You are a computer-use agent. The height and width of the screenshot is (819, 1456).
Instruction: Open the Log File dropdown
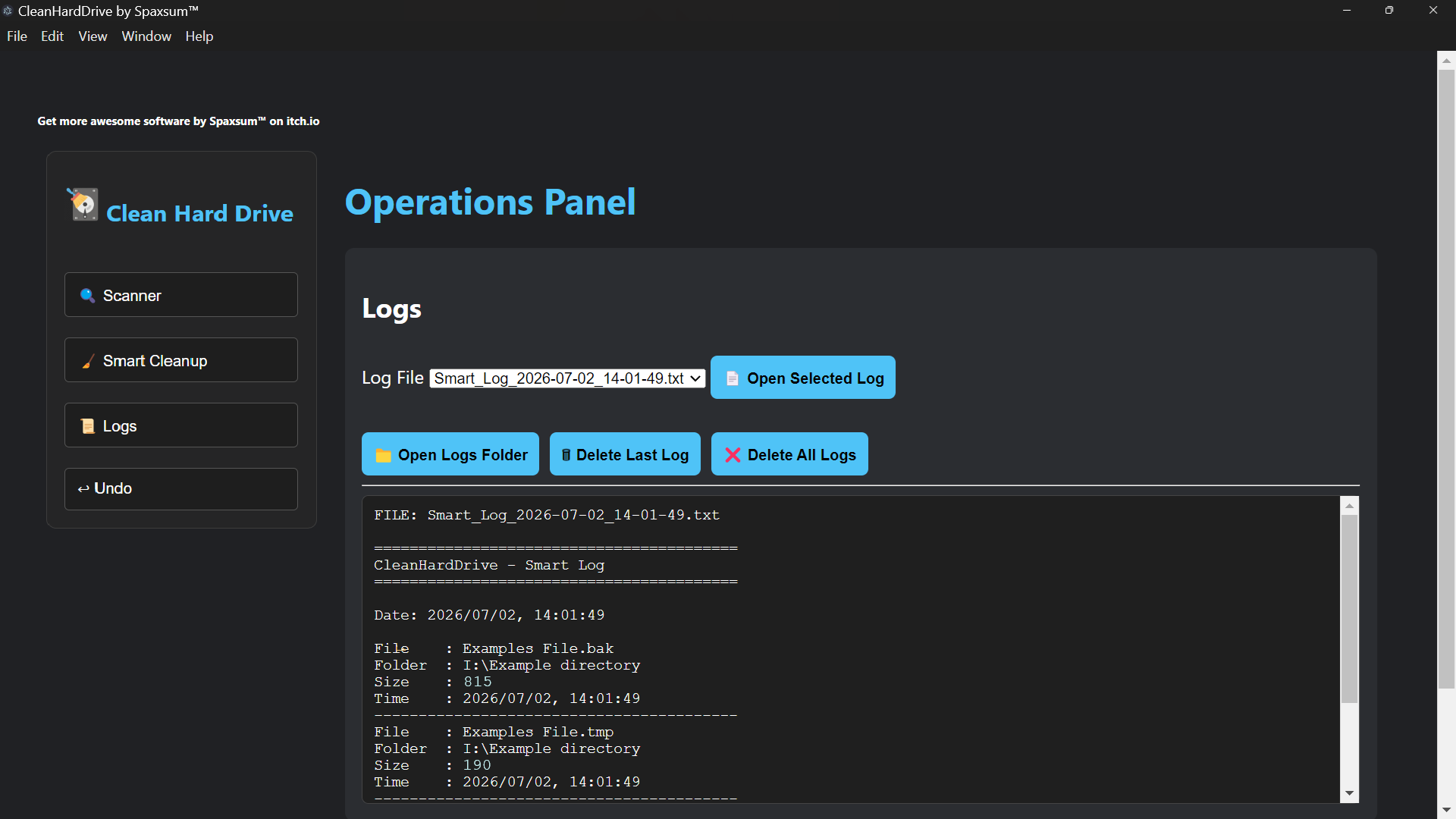(567, 378)
